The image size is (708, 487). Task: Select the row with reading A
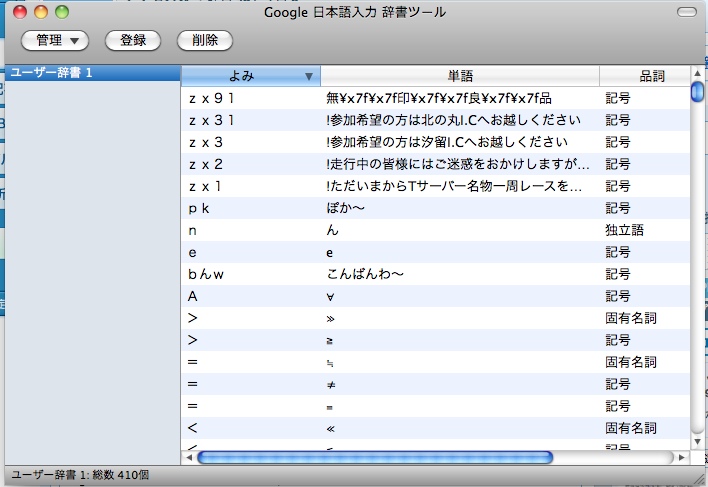(x=435, y=296)
